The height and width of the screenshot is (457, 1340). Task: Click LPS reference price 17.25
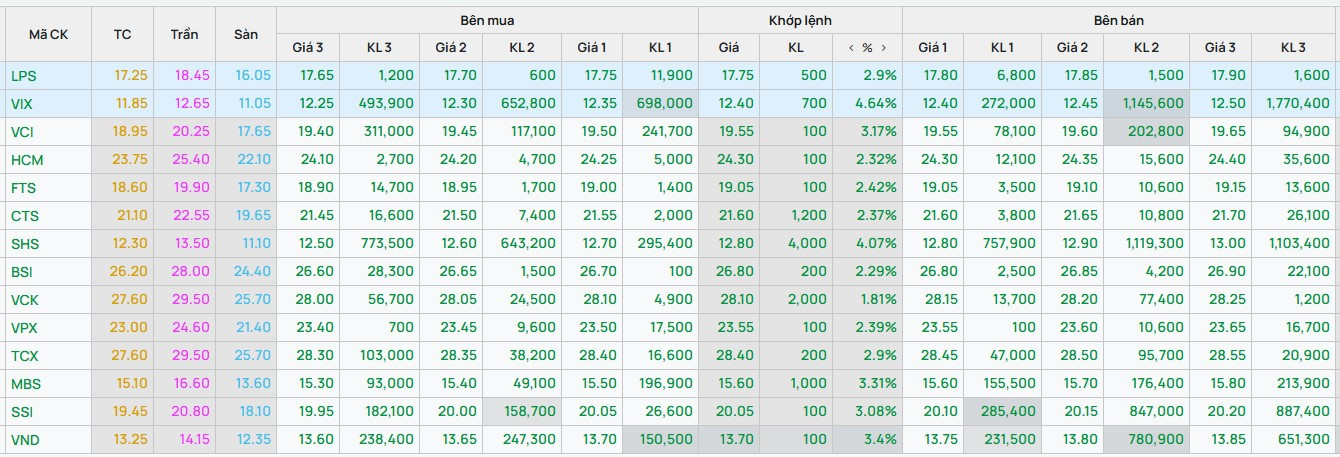131,75
